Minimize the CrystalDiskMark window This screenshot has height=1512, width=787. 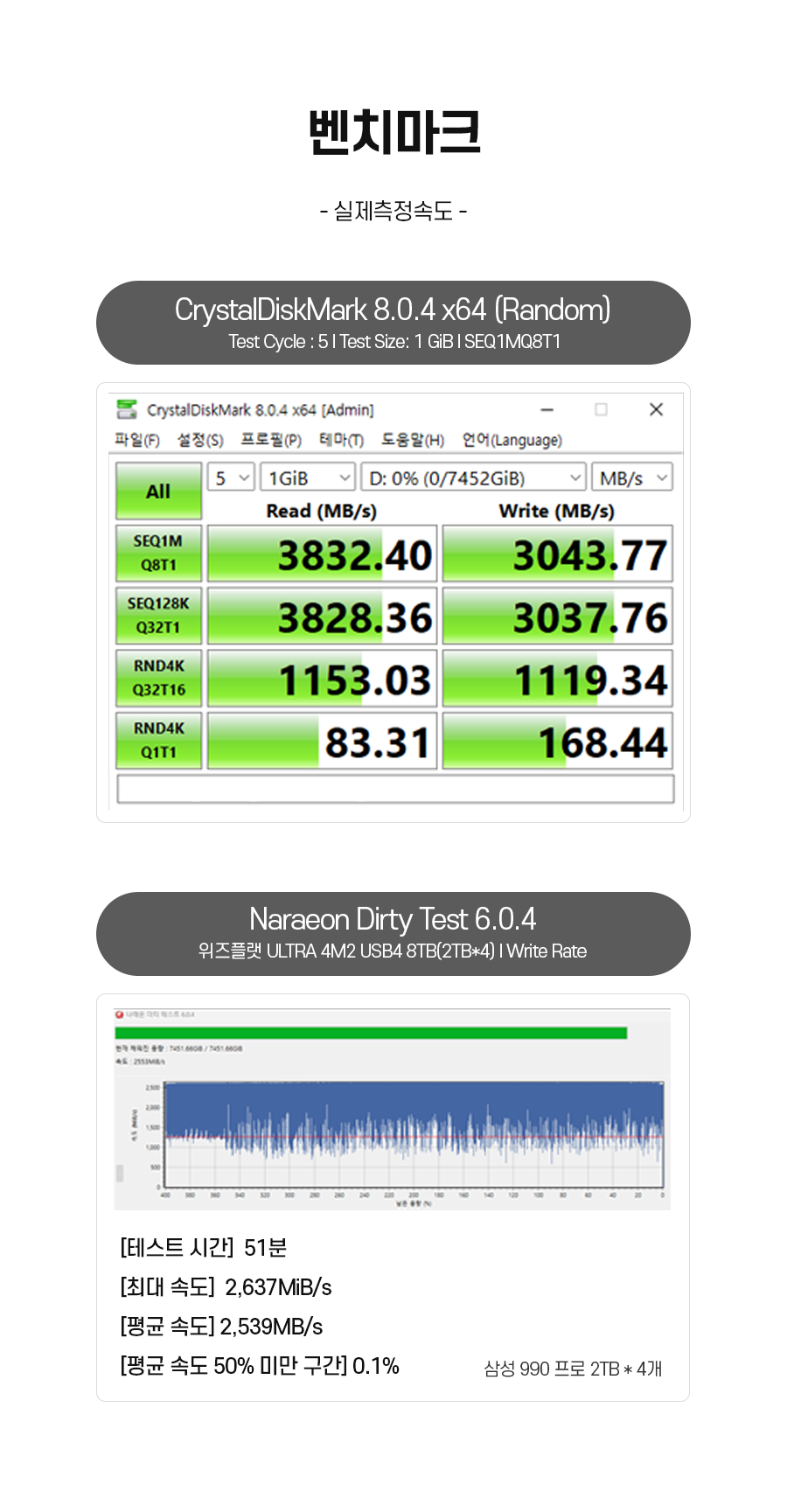547,409
